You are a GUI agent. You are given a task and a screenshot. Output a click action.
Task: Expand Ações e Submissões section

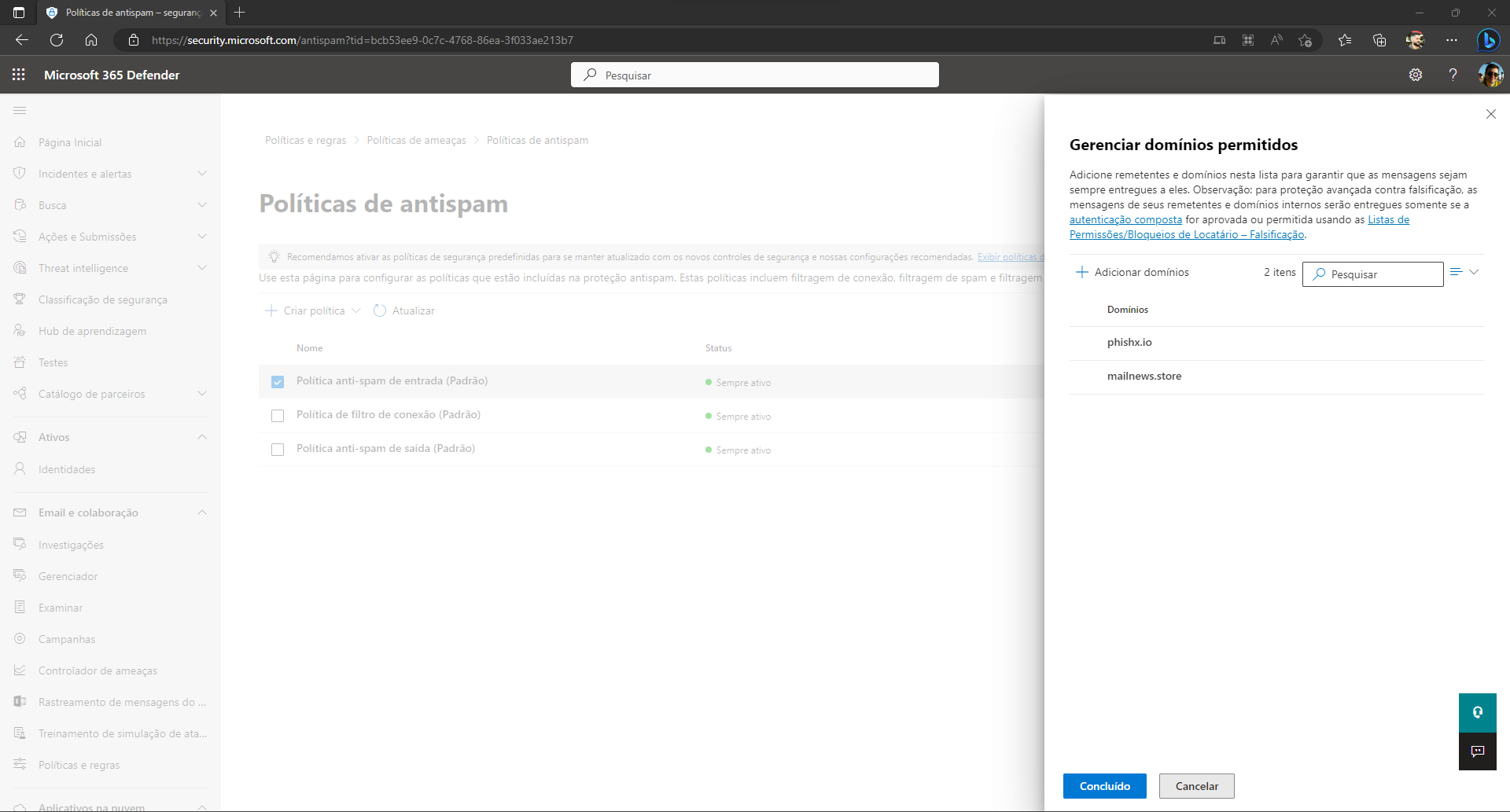click(x=202, y=237)
